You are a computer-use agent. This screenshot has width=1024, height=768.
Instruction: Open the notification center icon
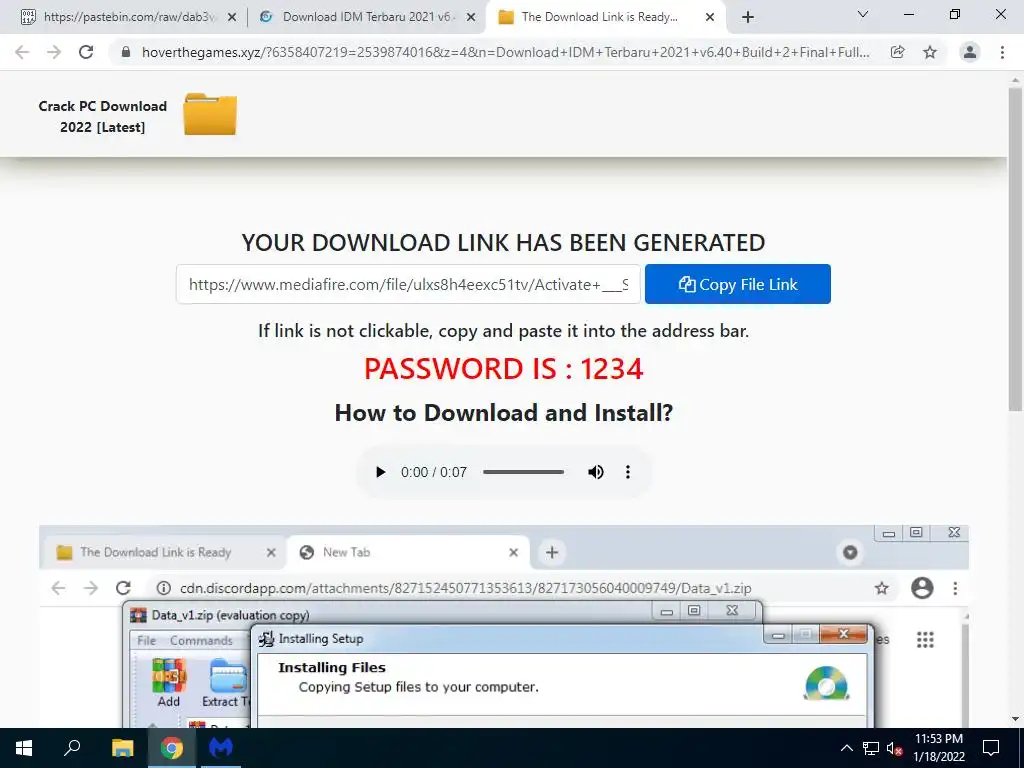coord(991,748)
